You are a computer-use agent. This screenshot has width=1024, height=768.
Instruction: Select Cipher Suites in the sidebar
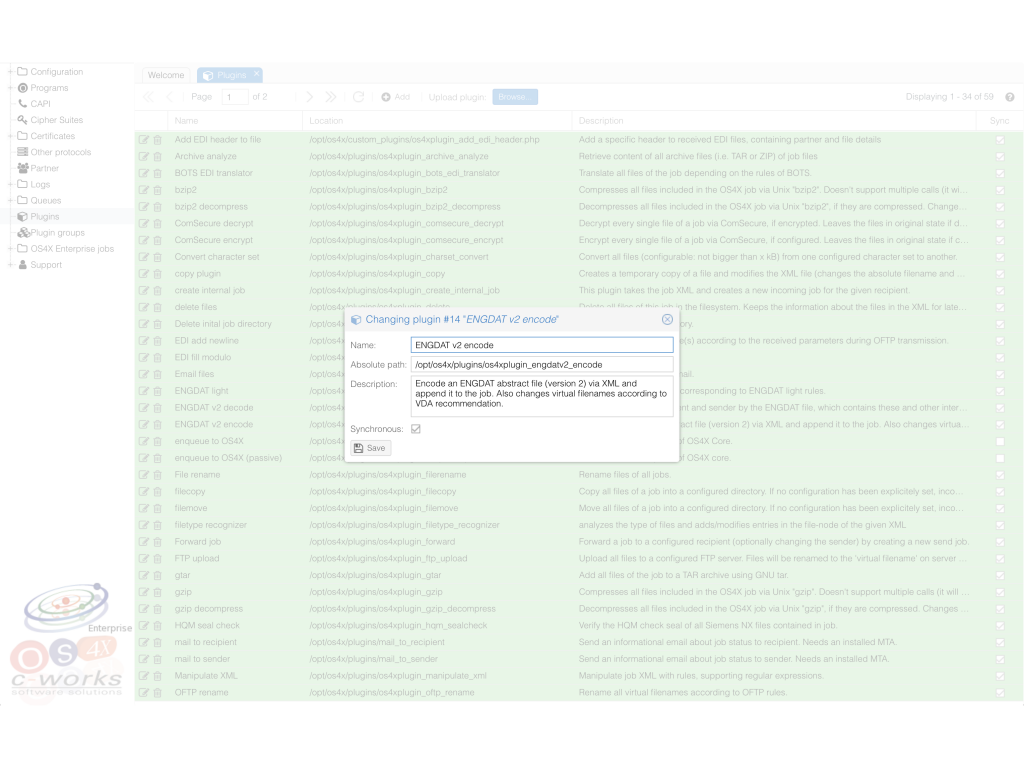click(48, 120)
